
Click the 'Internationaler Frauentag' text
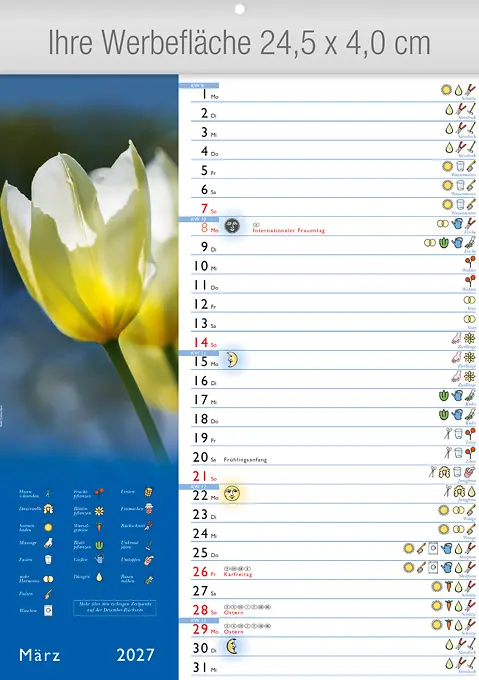(x=289, y=230)
